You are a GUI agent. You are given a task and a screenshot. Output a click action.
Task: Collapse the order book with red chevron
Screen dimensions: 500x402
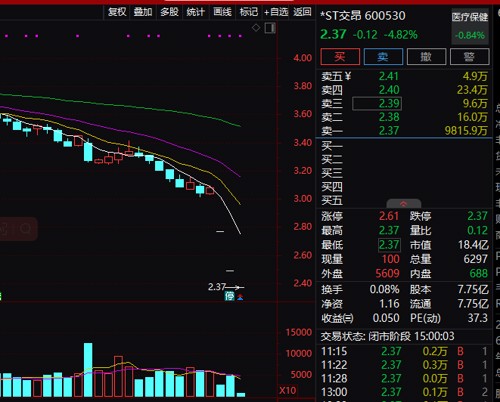[x=403, y=204]
